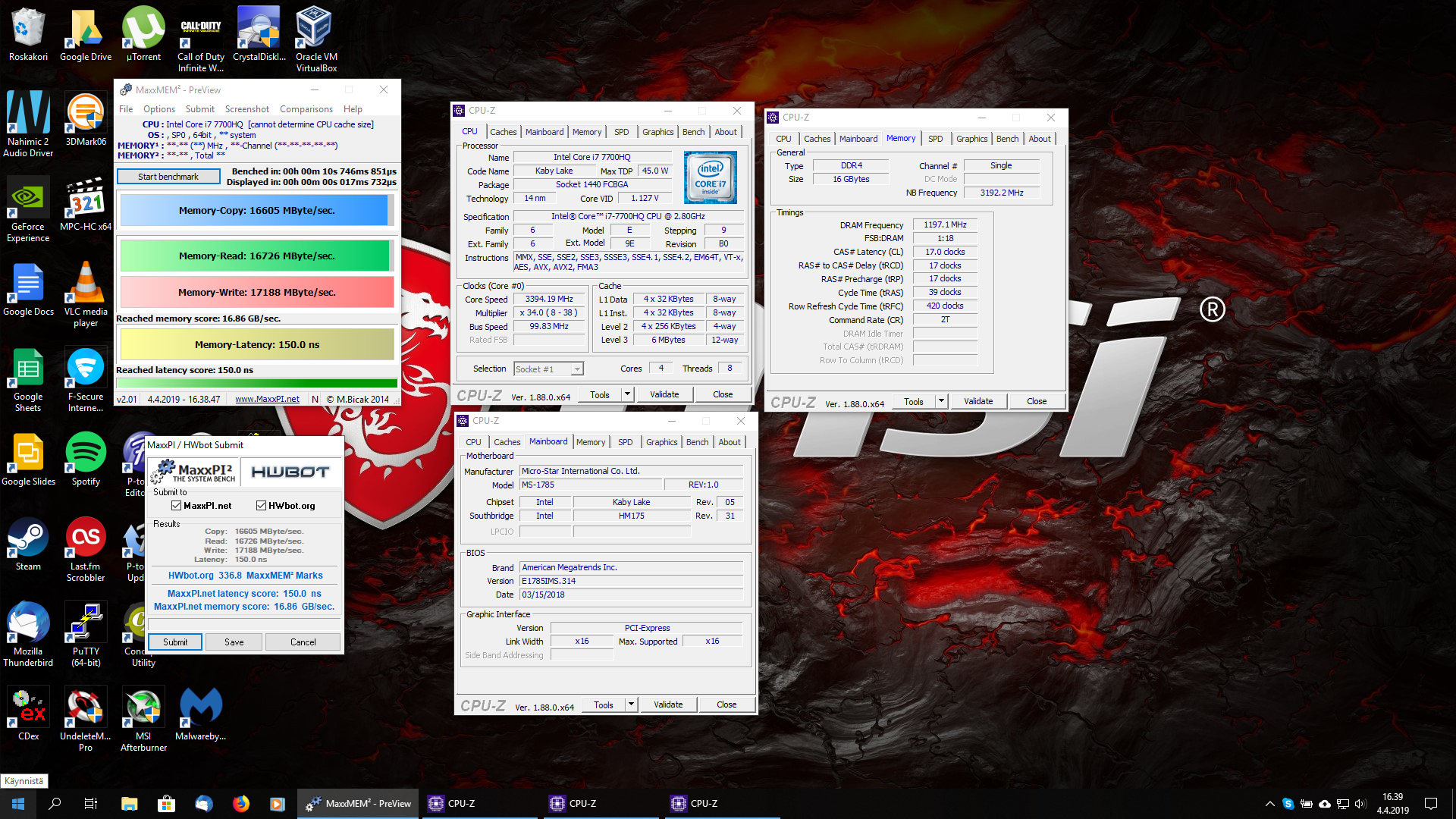
Task: Expand Tools dropdown arrow in CPU-Z Mainboard window
Action: 631,704
